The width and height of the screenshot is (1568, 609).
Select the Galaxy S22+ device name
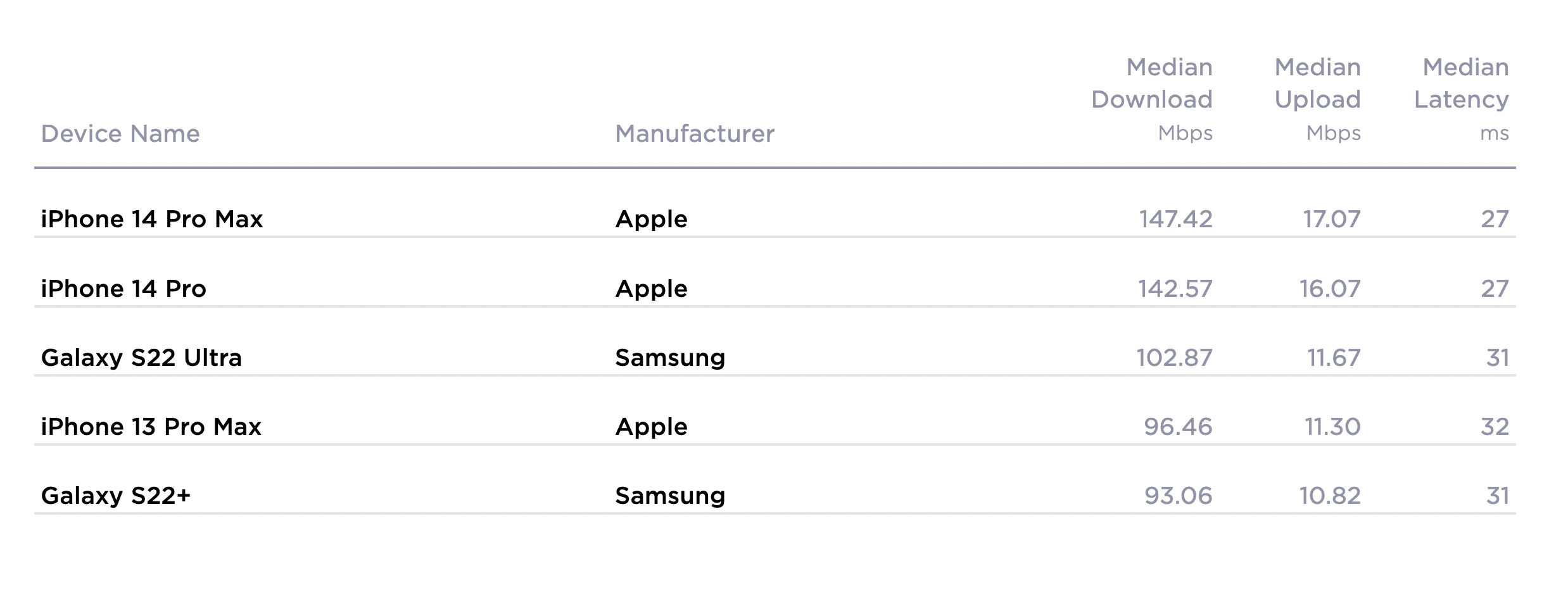116,496
